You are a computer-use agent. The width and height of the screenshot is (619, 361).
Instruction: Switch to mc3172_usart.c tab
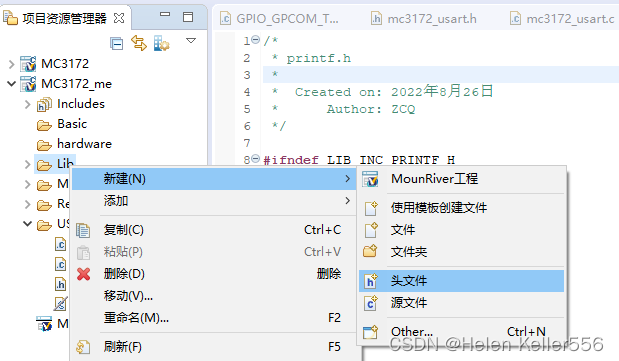pyautogui.click(x=570, y=19)
